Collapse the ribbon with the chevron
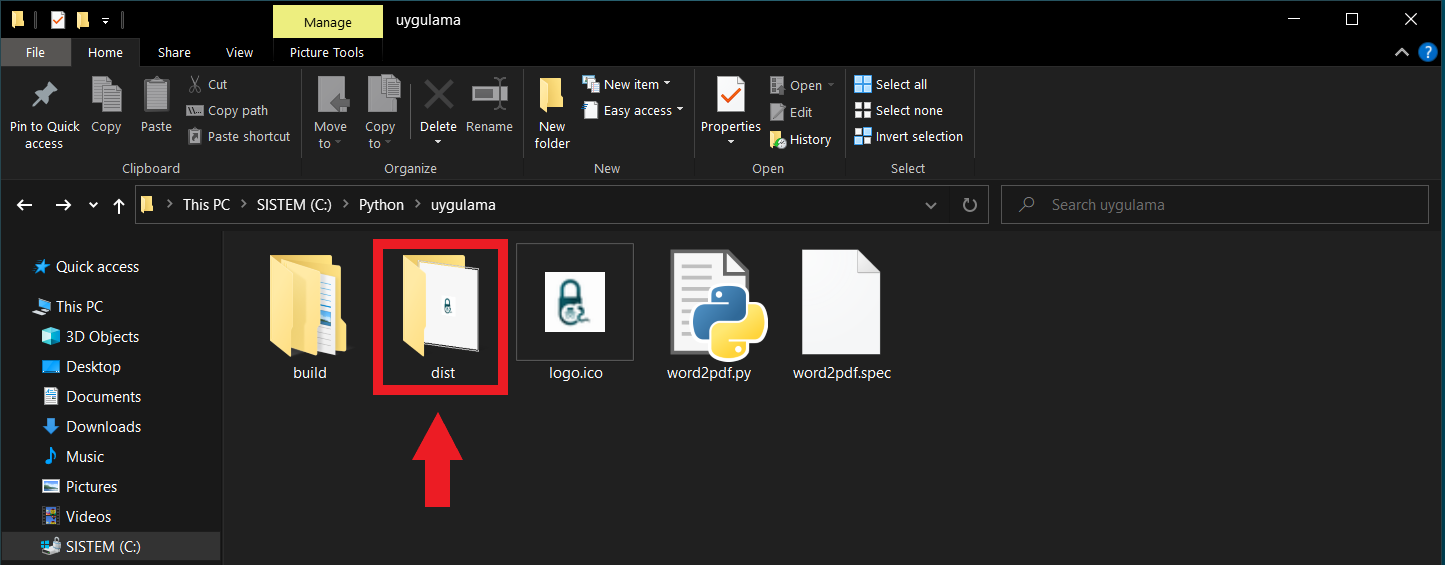 [x=1402, y=52]
